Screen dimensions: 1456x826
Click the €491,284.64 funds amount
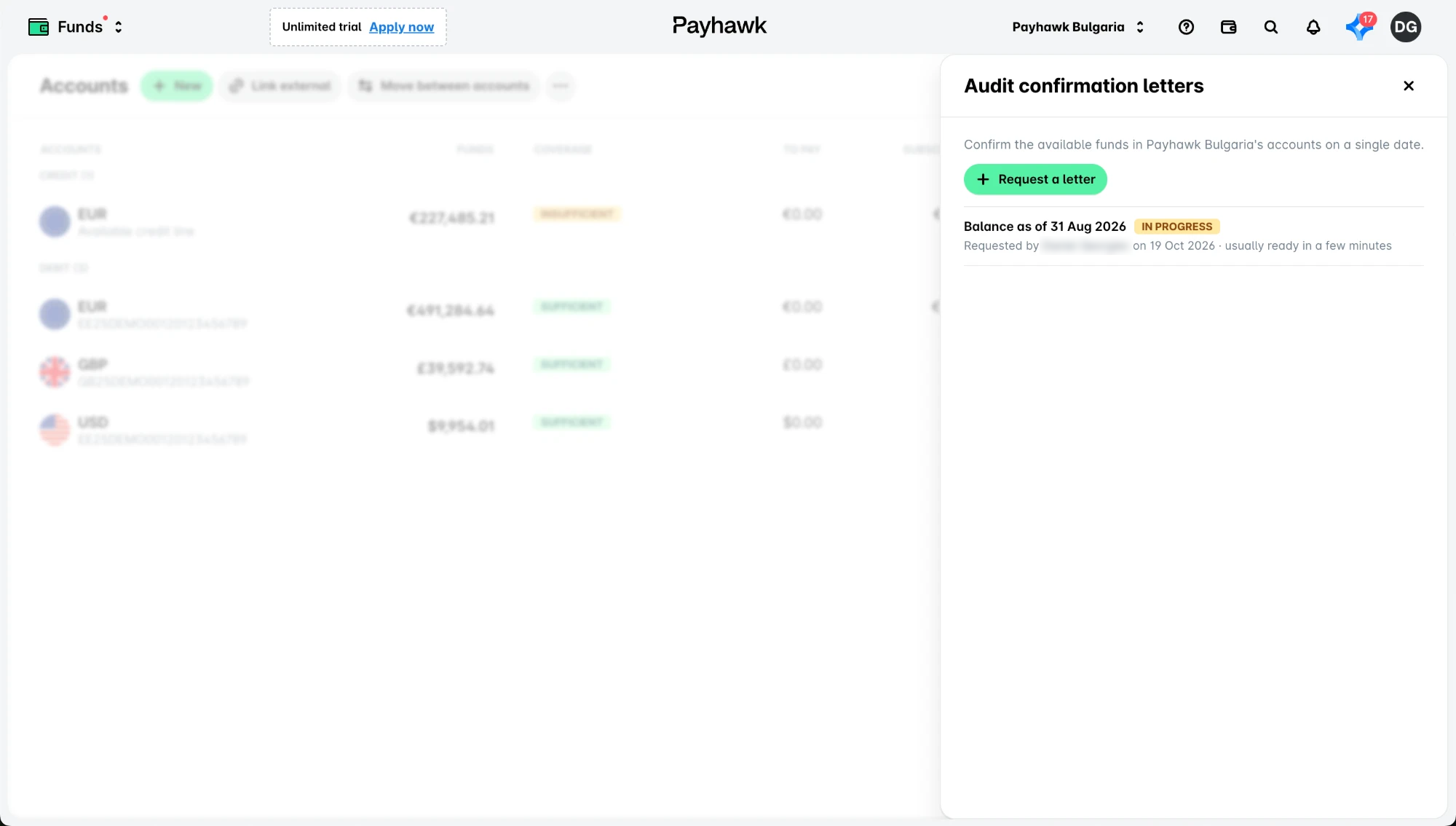tap(451, 311)
